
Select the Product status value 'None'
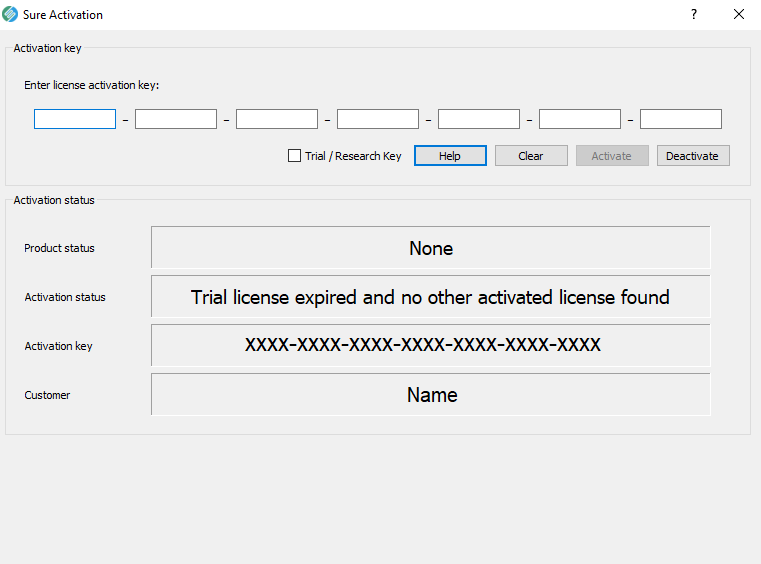pos(430,248)
